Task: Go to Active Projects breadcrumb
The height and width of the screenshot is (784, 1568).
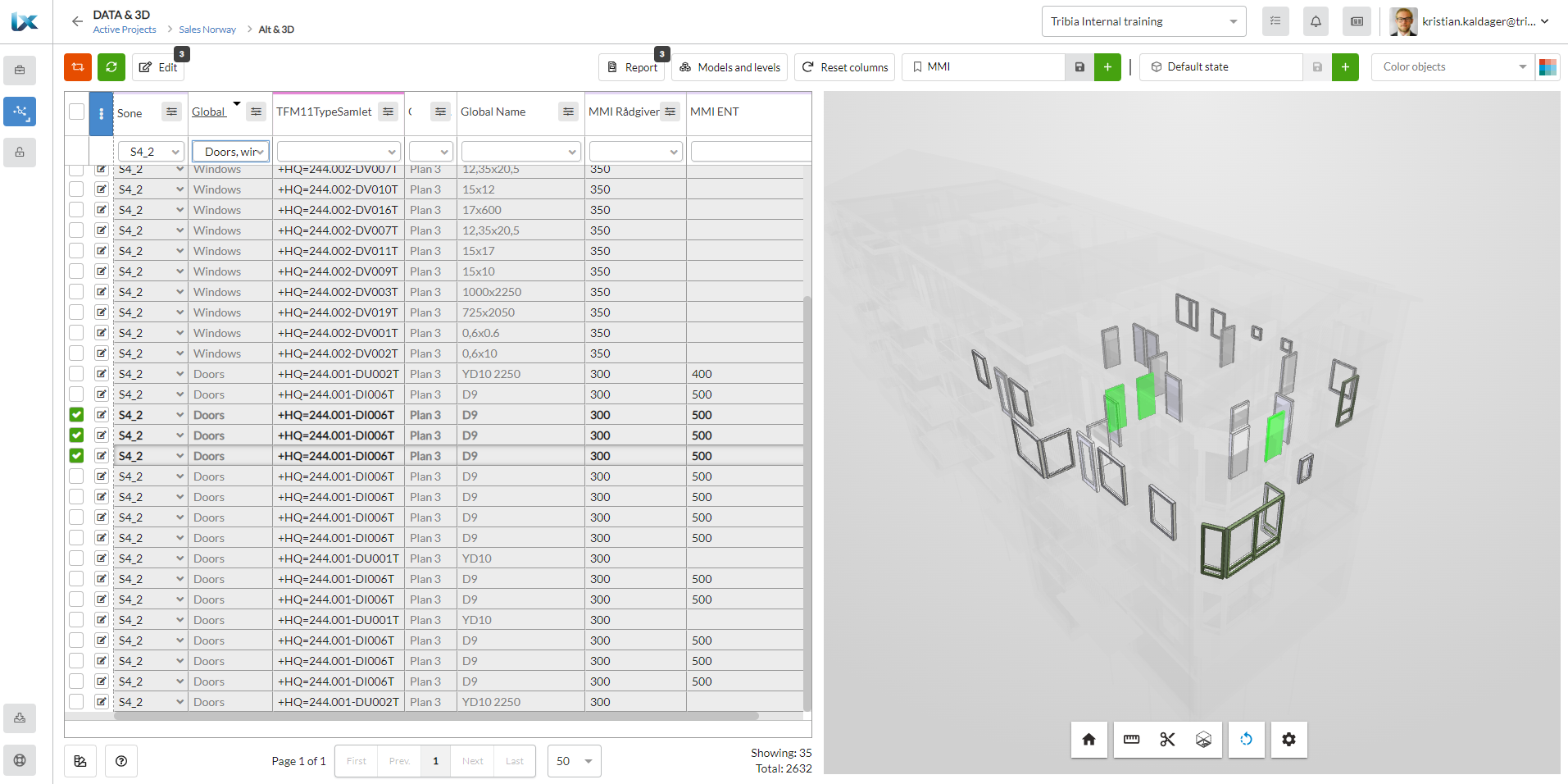Action: click(x=125, y=30)
